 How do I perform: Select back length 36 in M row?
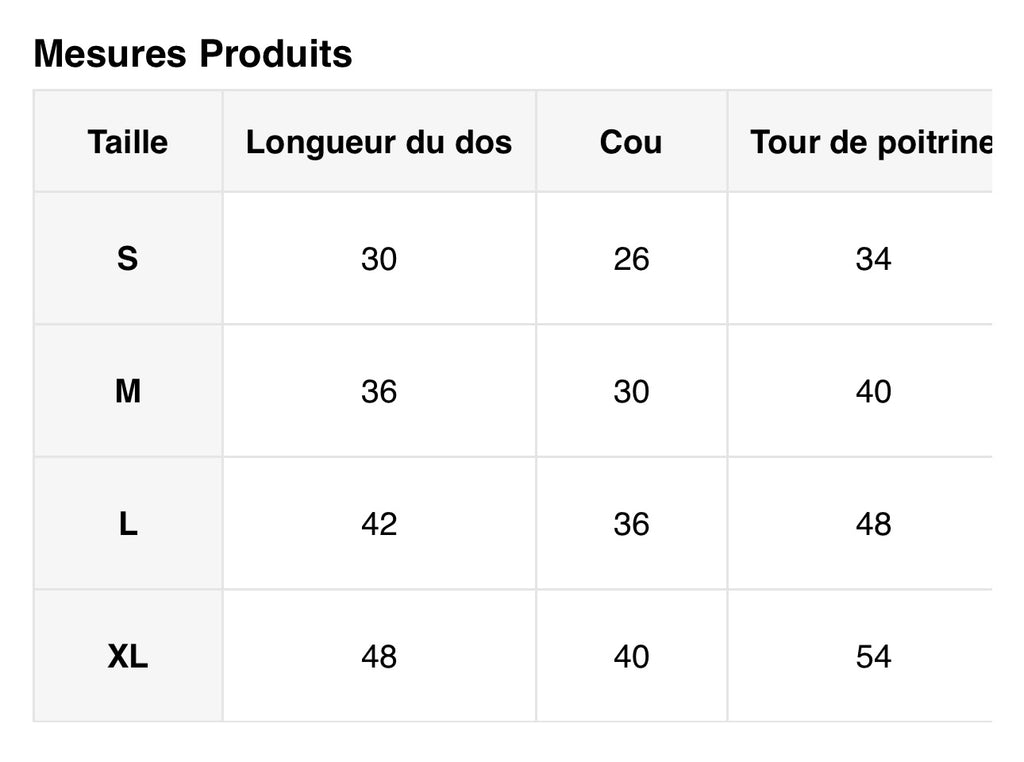379,391
